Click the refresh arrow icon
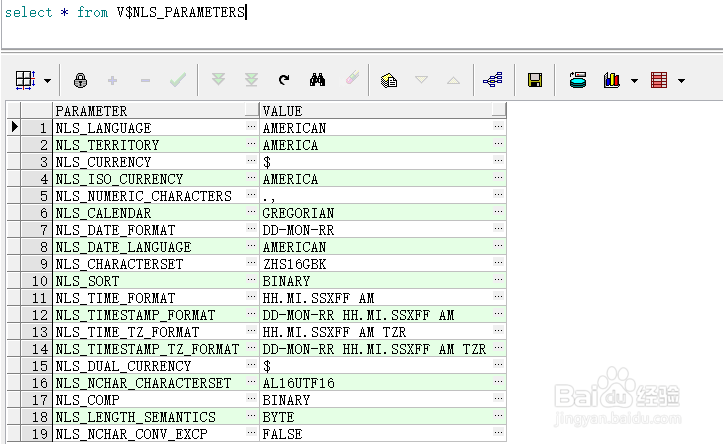The height and width of the screenshot is (444, 723). coord(284,80)
